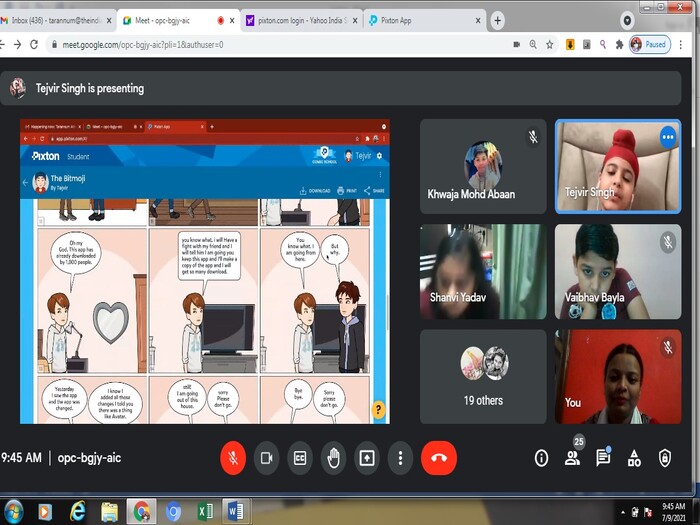
Task: Open meeting details info icon
Action: (542, 458)
